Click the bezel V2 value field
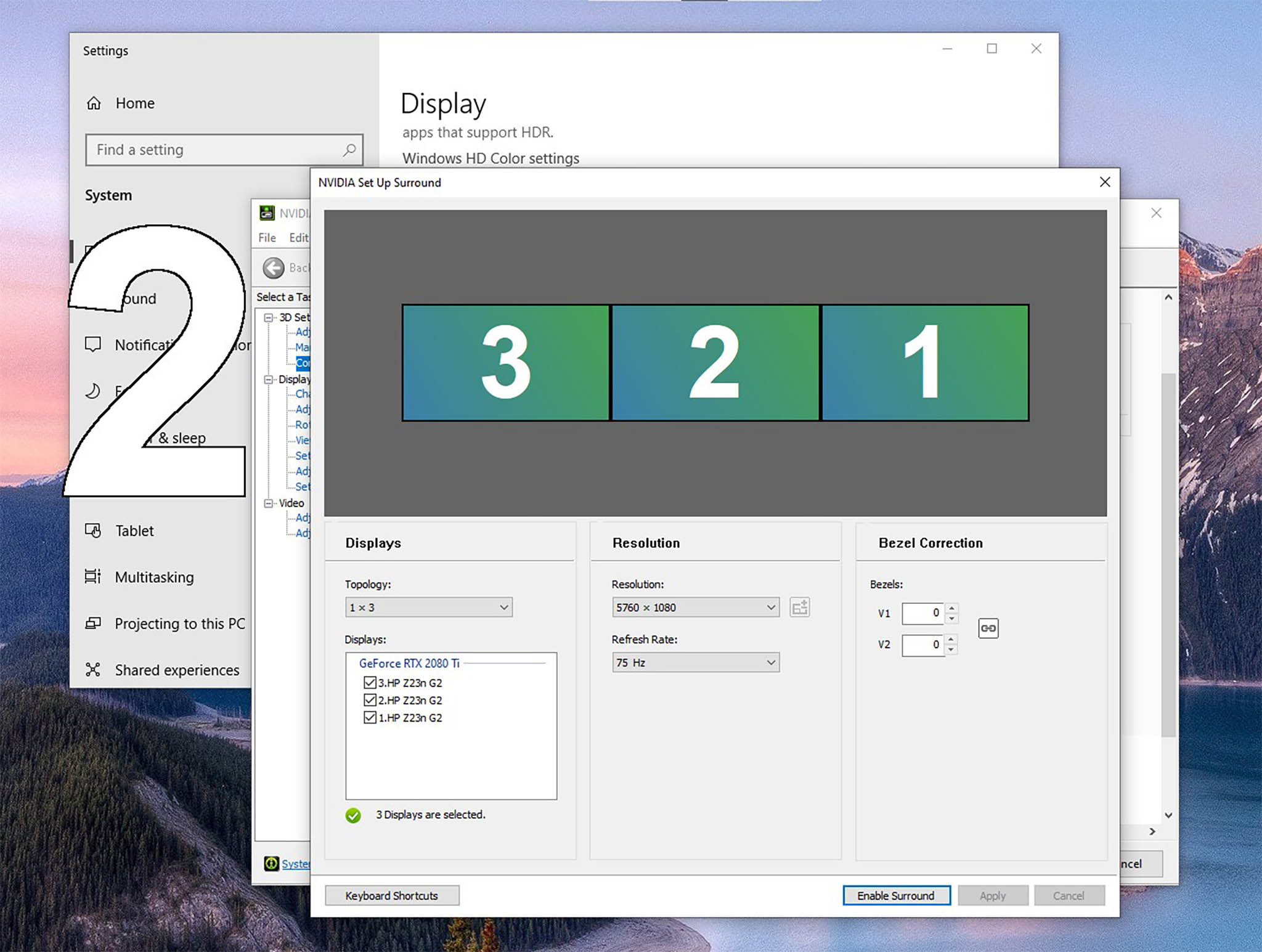This screenshot has height=952, width=1262. click(x=923, y=645)
